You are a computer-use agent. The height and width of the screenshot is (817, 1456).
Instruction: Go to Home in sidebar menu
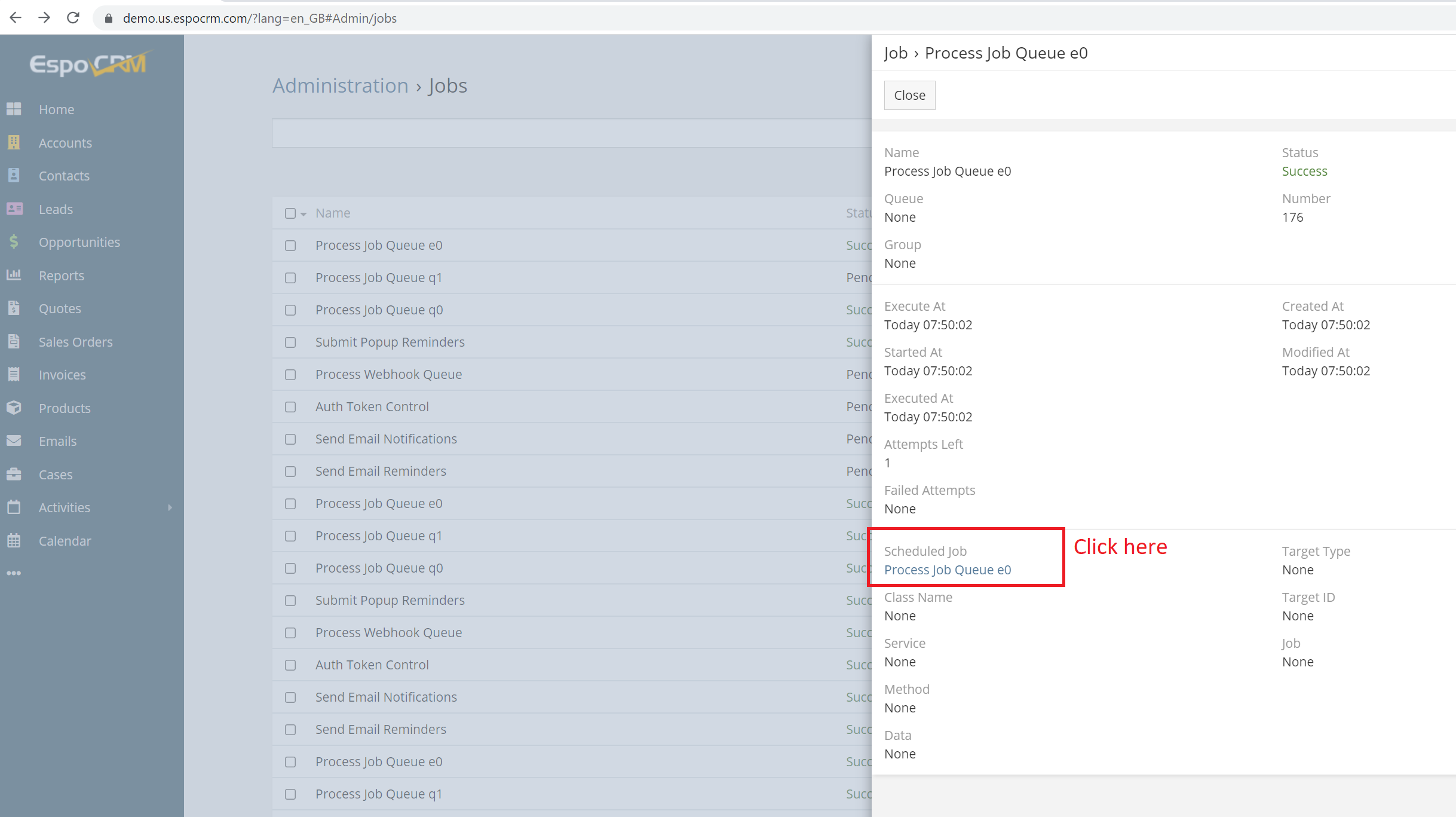point(56,109)
